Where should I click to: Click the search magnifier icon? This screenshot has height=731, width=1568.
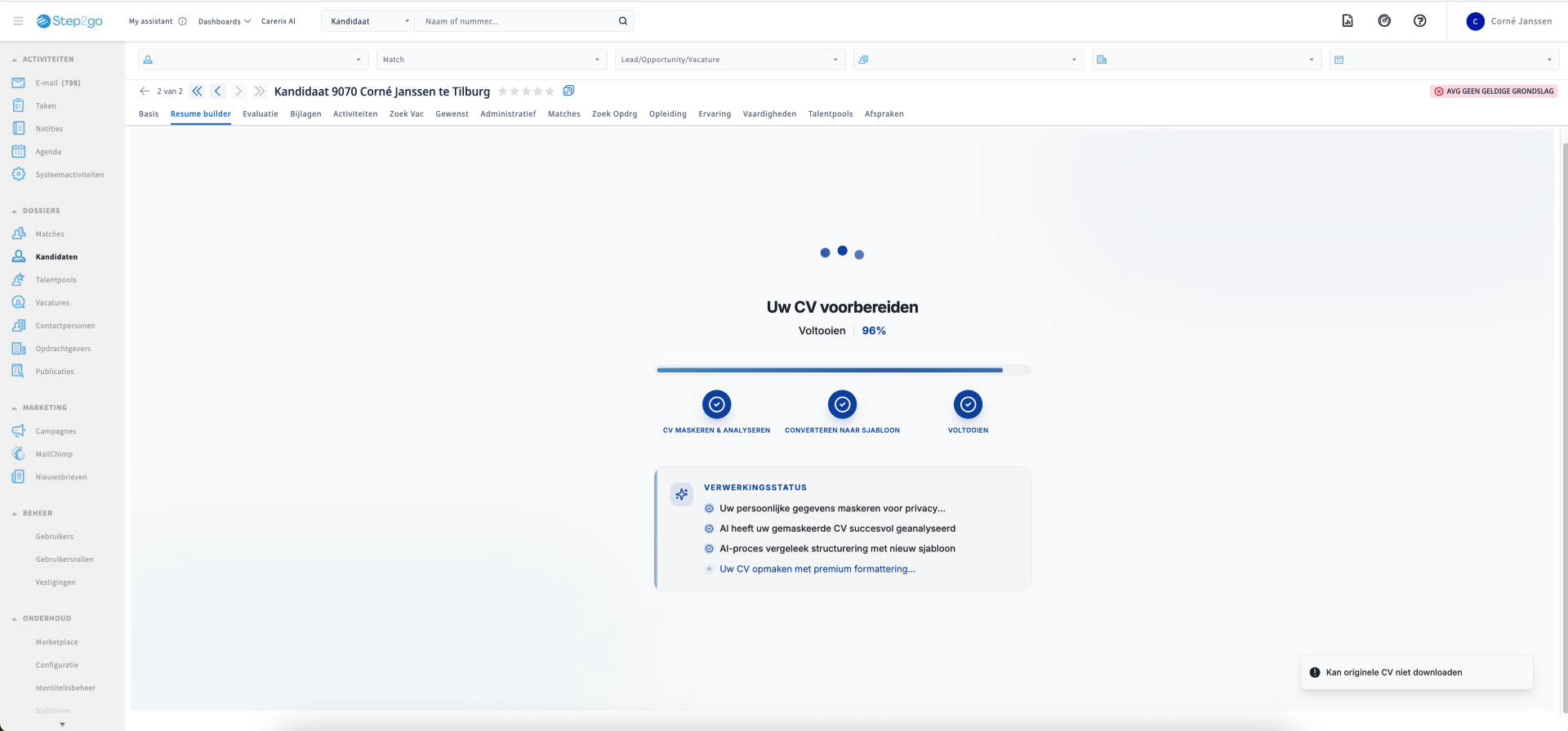coord(623,21)
